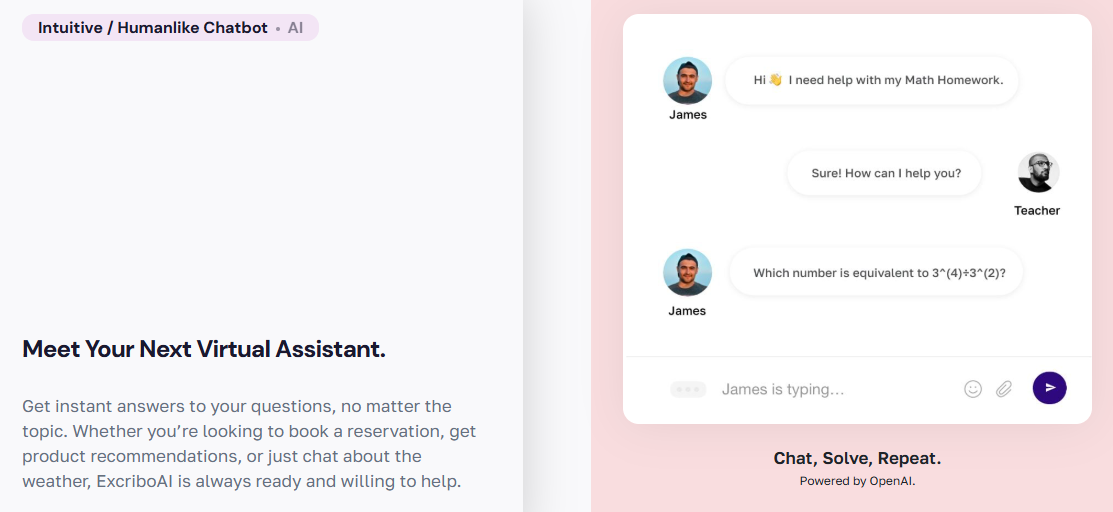This screenshot has width=1113, height=512.
Task: Open the emoji picker smiley icon
Action: tap(973, 389)
